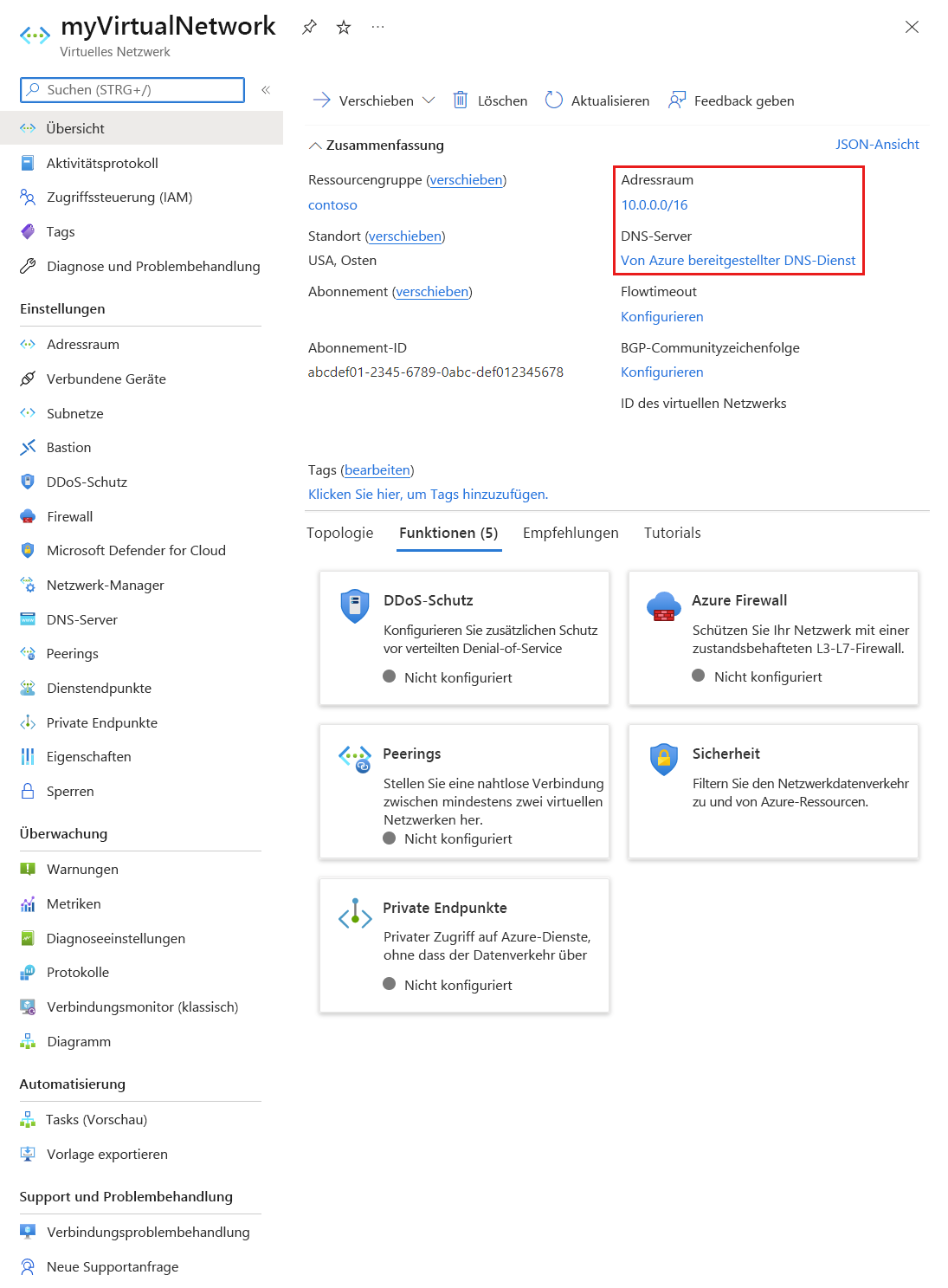Click verschieben link next to Ressourcengruppe
The height and width of the screenshot is (1288, 948).
point(467,180)
